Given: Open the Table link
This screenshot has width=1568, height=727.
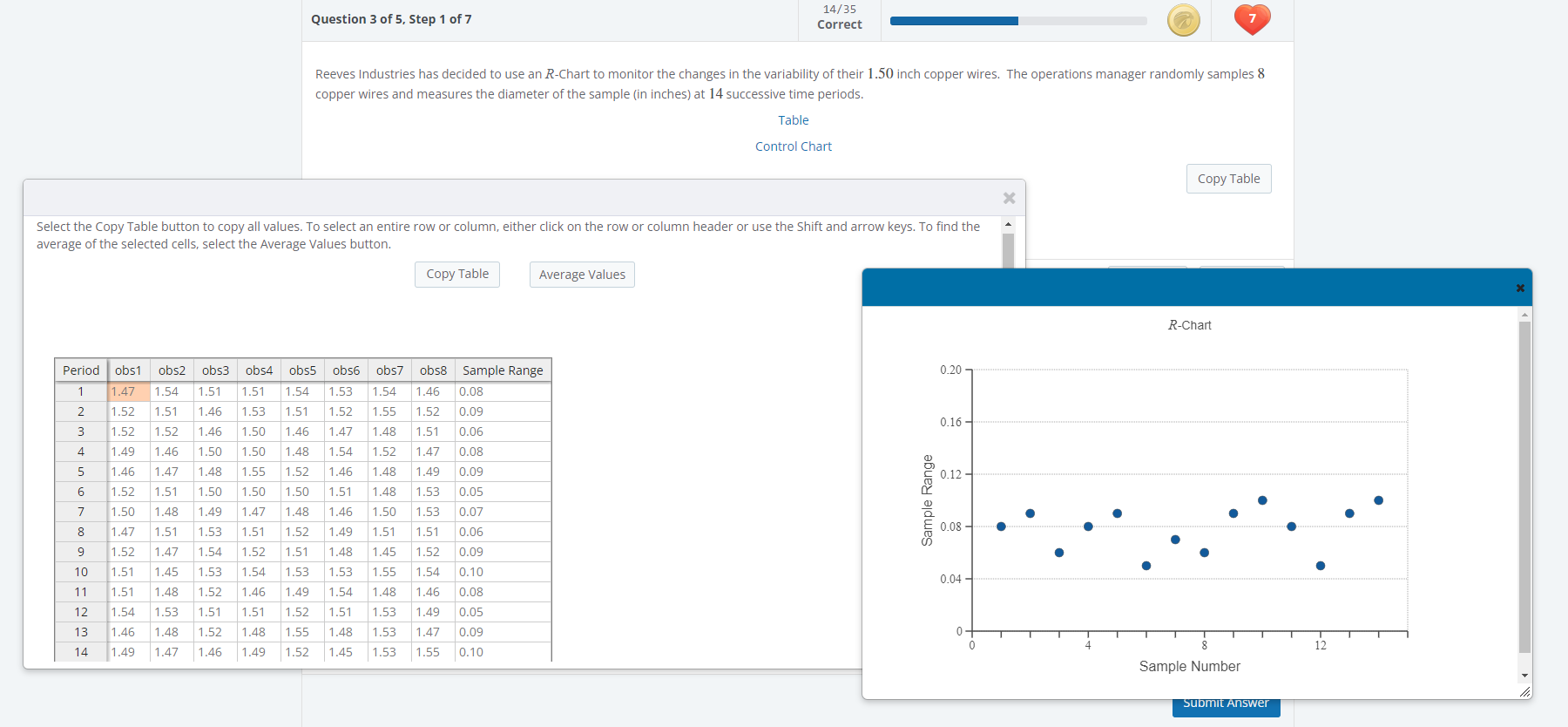Looking at the screenshot, I should pyautogui.click(x=794, y=120).
